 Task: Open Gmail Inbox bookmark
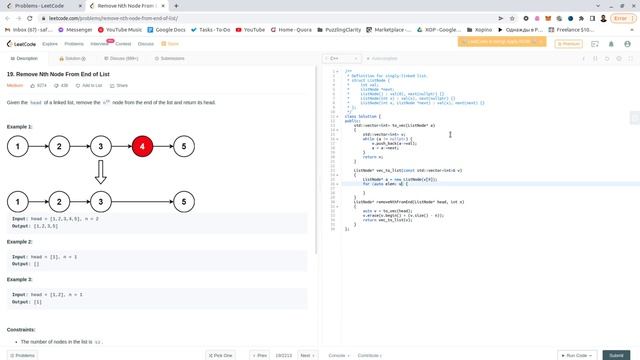coord(29,30)
